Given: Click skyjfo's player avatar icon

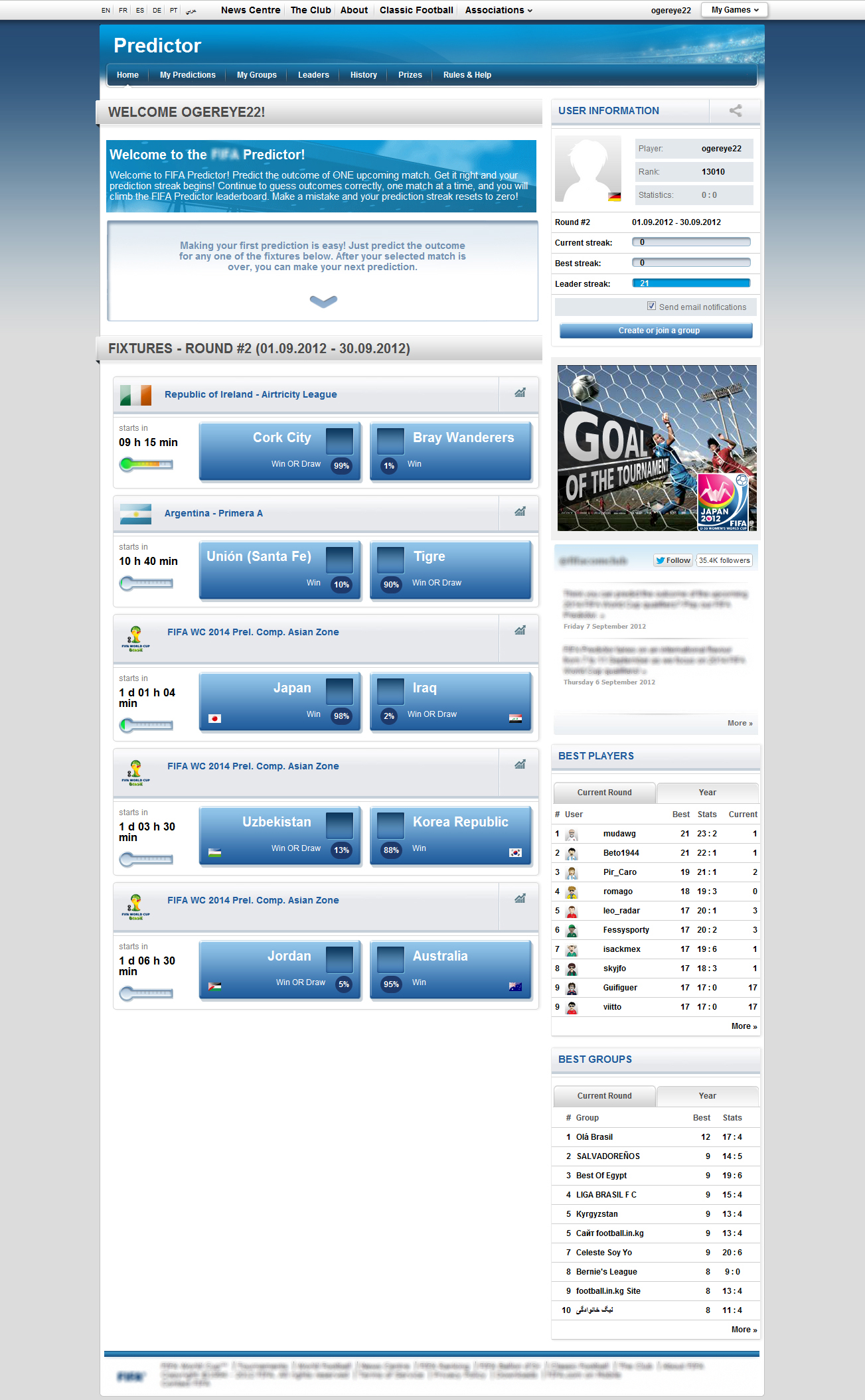Looking at the screenshot, I should [572, 969].
